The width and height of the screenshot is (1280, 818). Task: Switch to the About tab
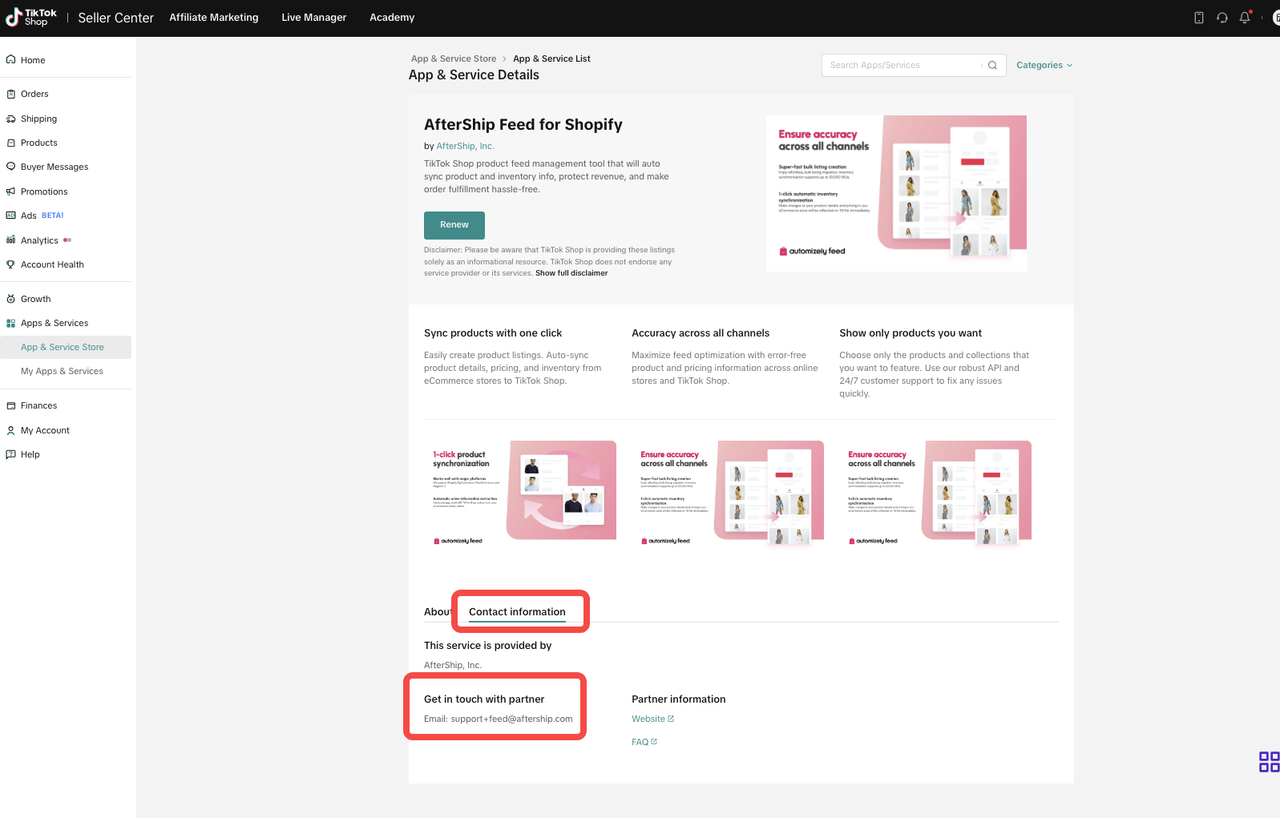click(x=437, y=612)
